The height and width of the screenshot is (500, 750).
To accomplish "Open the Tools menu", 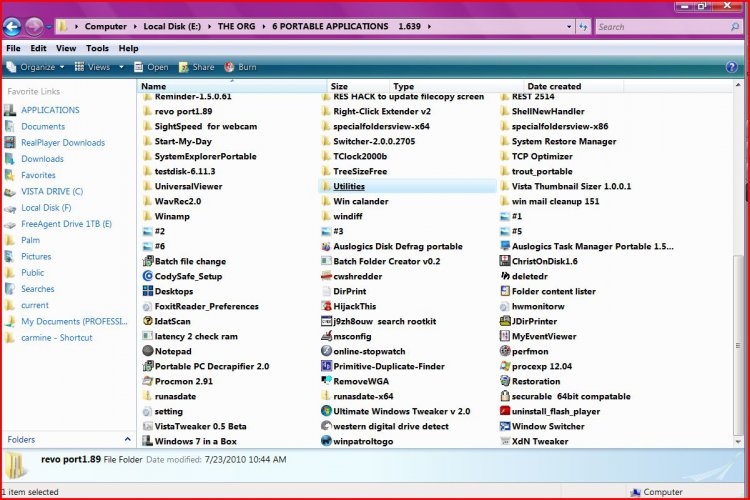I will tap(97, 48).
